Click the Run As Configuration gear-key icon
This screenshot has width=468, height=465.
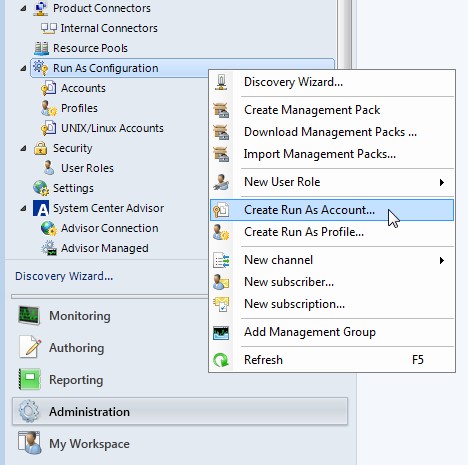(41, 68)
